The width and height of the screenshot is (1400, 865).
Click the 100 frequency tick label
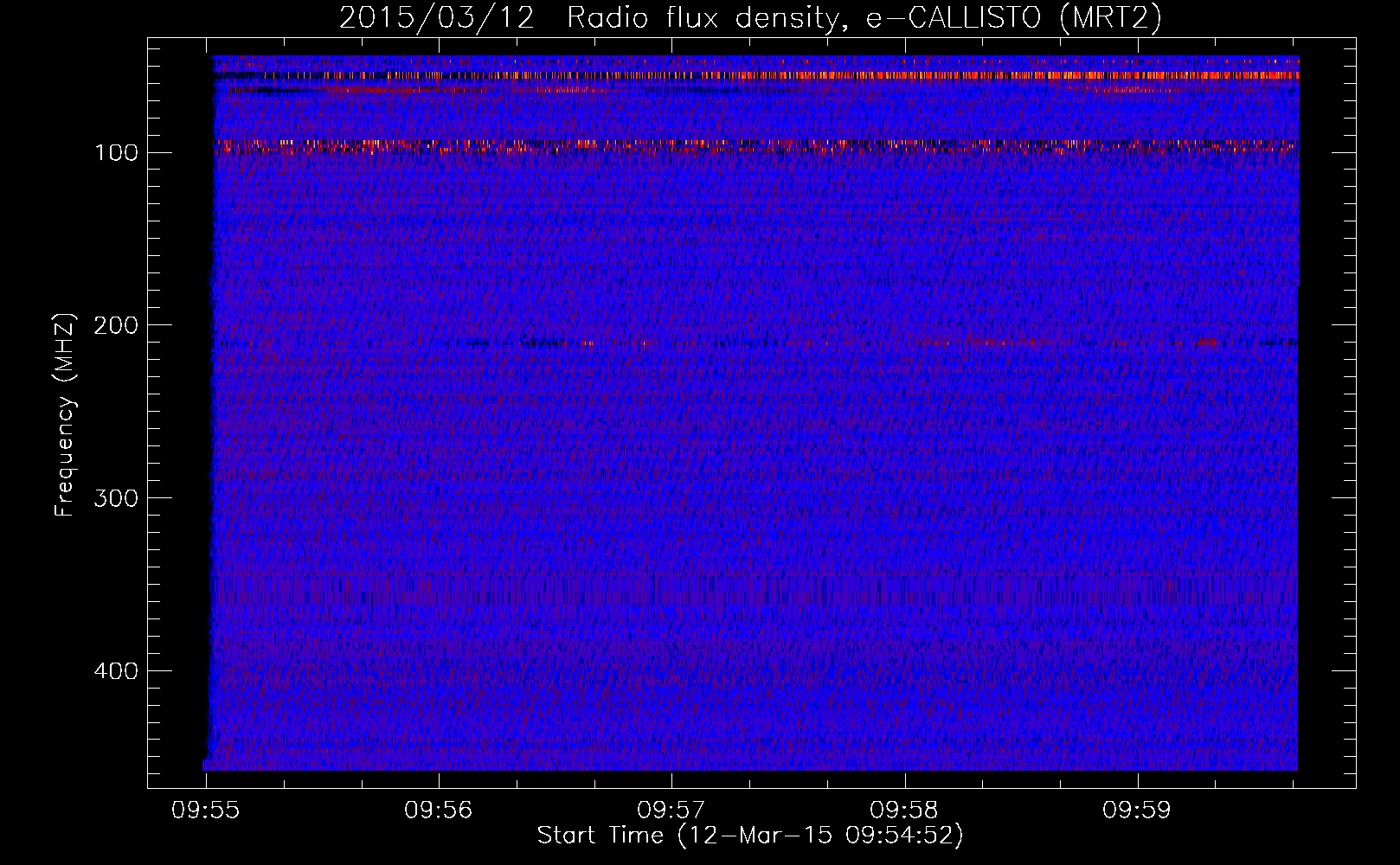117,153
